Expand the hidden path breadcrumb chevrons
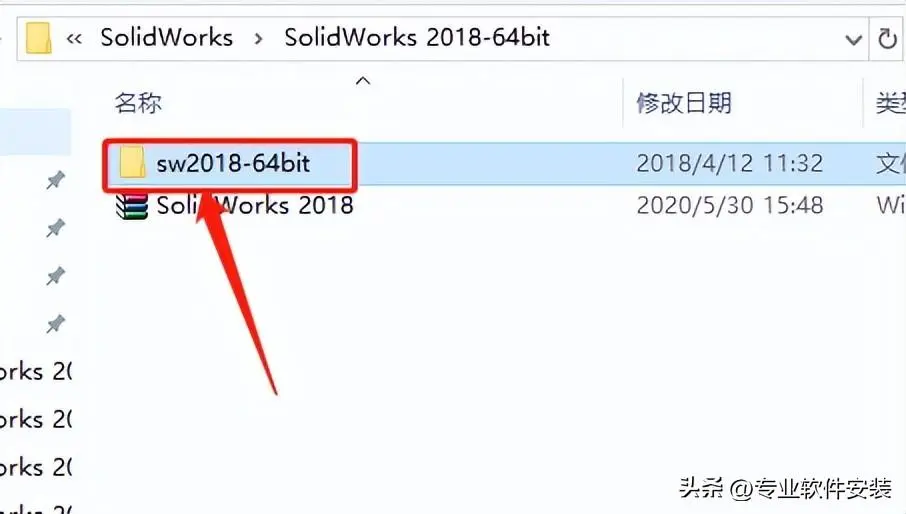This screenshot has width=906, height=514. [x=74, y=39]
